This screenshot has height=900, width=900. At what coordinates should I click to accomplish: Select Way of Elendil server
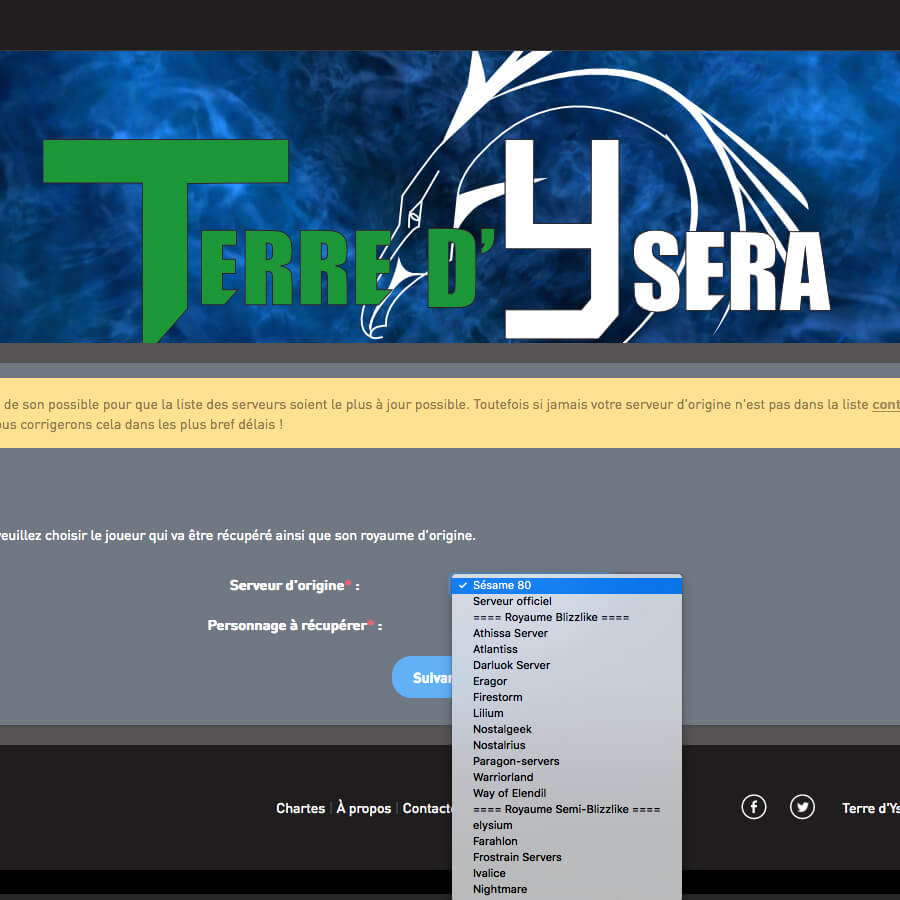567,793
